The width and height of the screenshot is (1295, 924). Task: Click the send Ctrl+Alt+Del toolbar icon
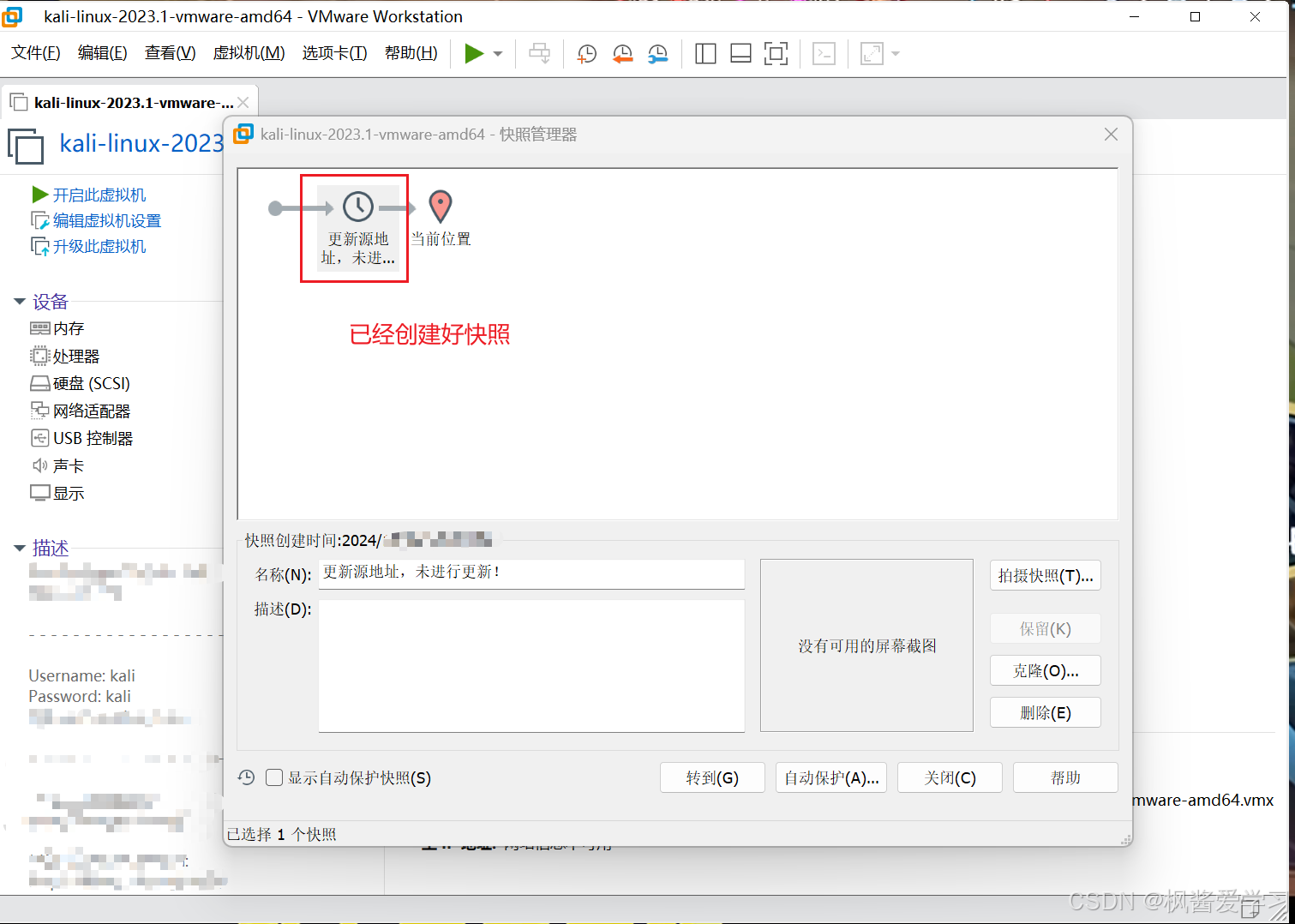click(540, 54)
